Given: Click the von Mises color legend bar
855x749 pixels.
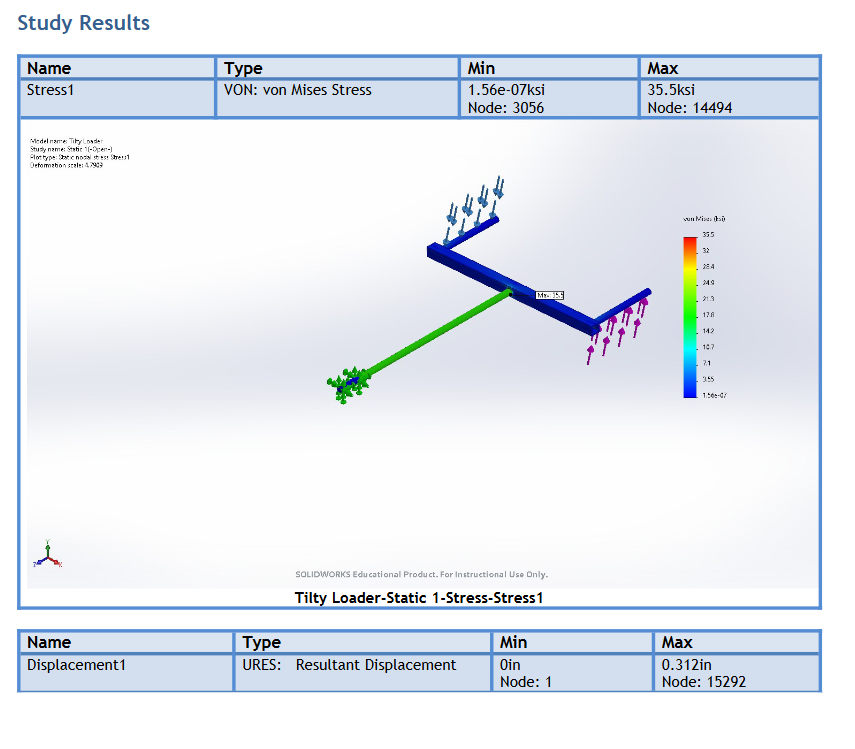Looking at the screenshot, I should (690, 317).
